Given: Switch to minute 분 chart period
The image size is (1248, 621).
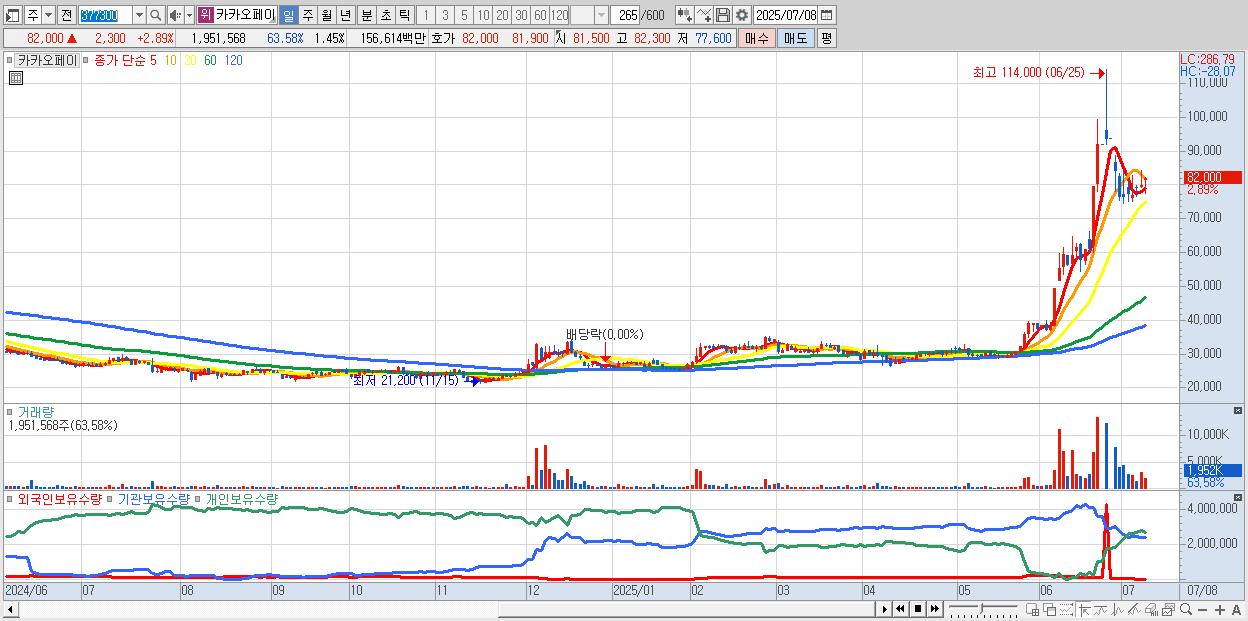Looking at the screenshot, I should point(366,15).
